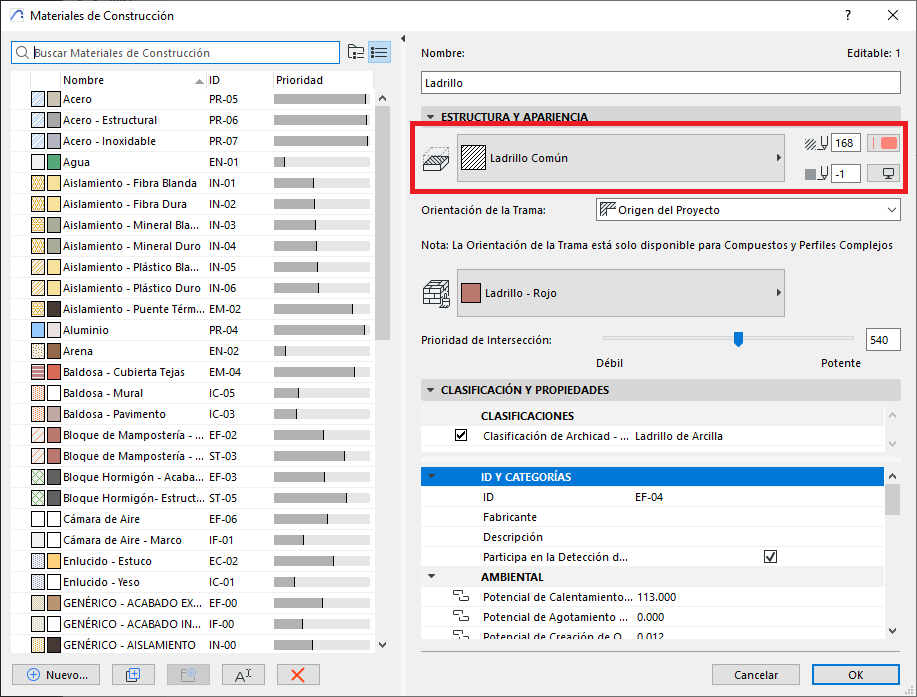Screen dimensions: 917x697
Task: Switch to list view icon
Action: [x=379, y=53]
